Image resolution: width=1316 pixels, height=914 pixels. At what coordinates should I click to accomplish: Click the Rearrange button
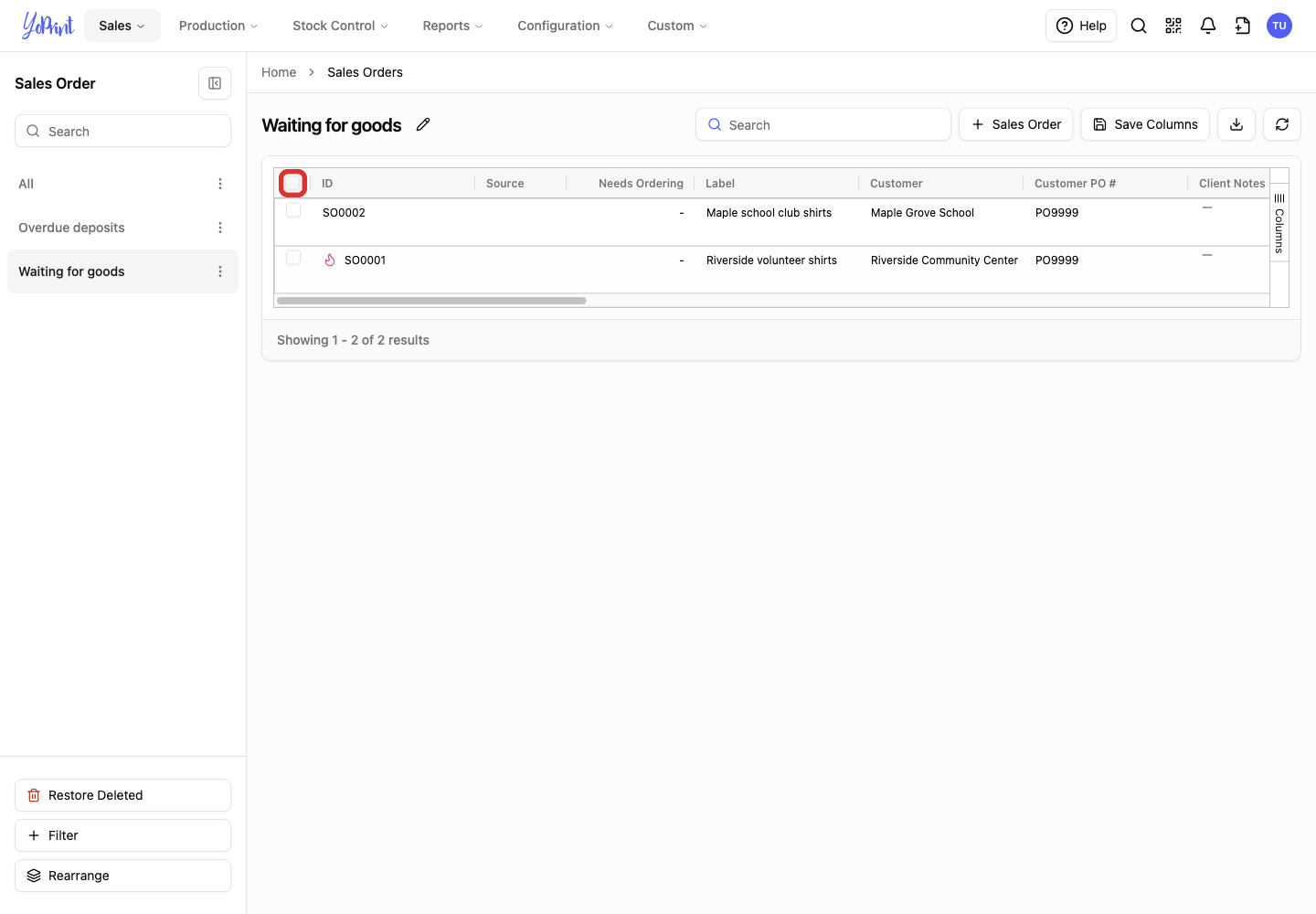tap(122, 876)
